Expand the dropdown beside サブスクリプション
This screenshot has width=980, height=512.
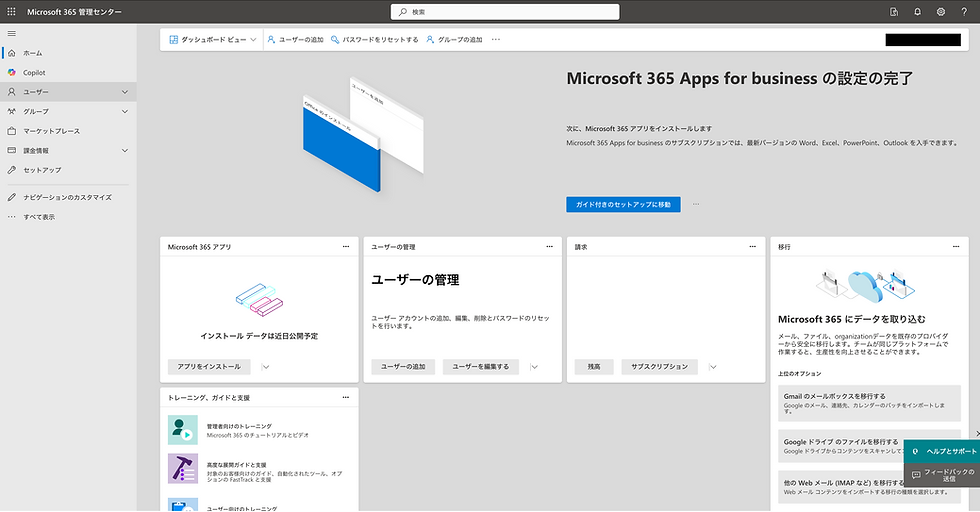(x=713, y=367)
